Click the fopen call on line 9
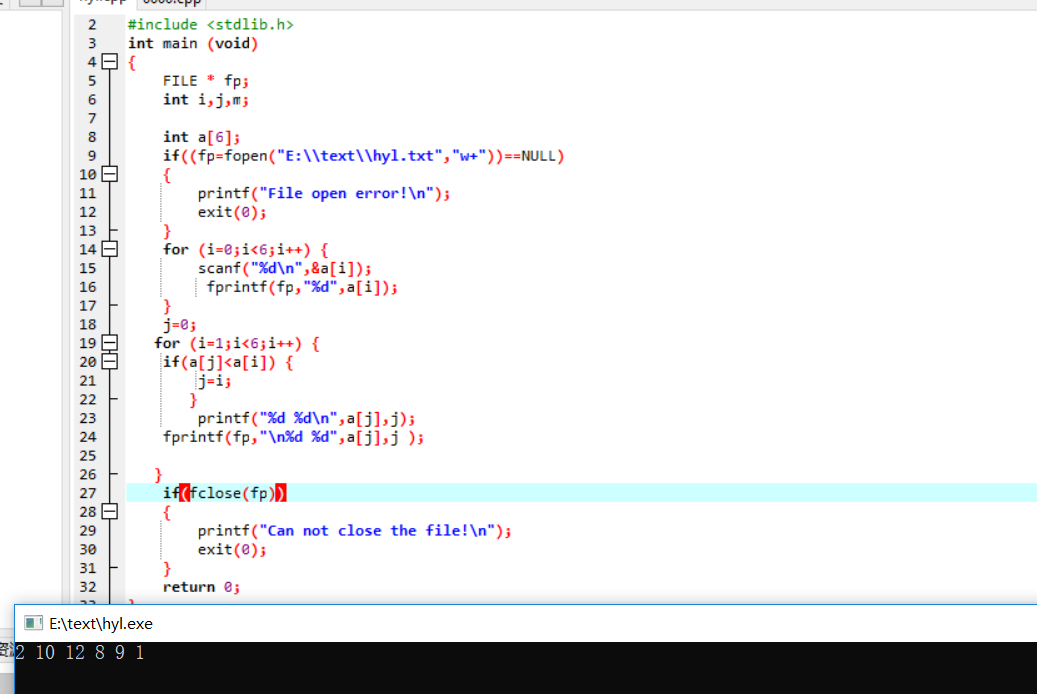Screen dimensions: 1037x694 coord(363,155)
